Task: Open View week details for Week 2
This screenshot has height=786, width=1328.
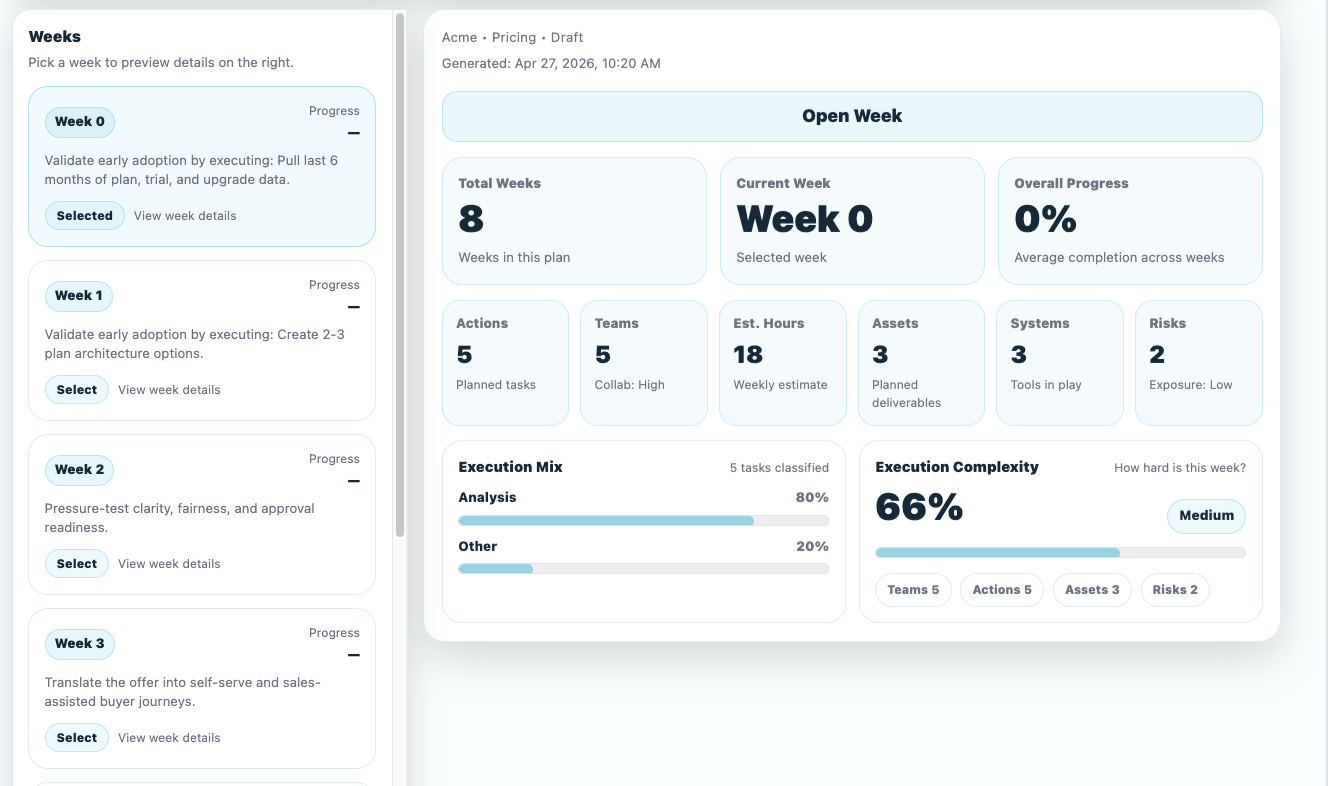Action: pyautogui.click(x=169, y=564)
